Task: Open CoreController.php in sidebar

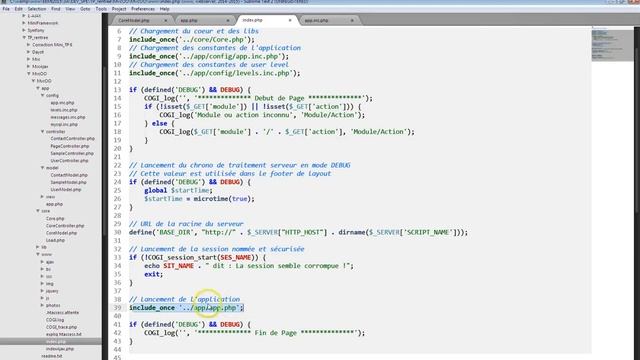Action: (65, 226)
